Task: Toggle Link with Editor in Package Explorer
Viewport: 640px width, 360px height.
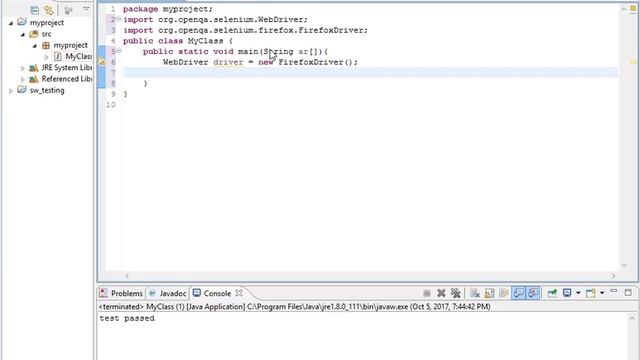Action: tap(49, 10)
